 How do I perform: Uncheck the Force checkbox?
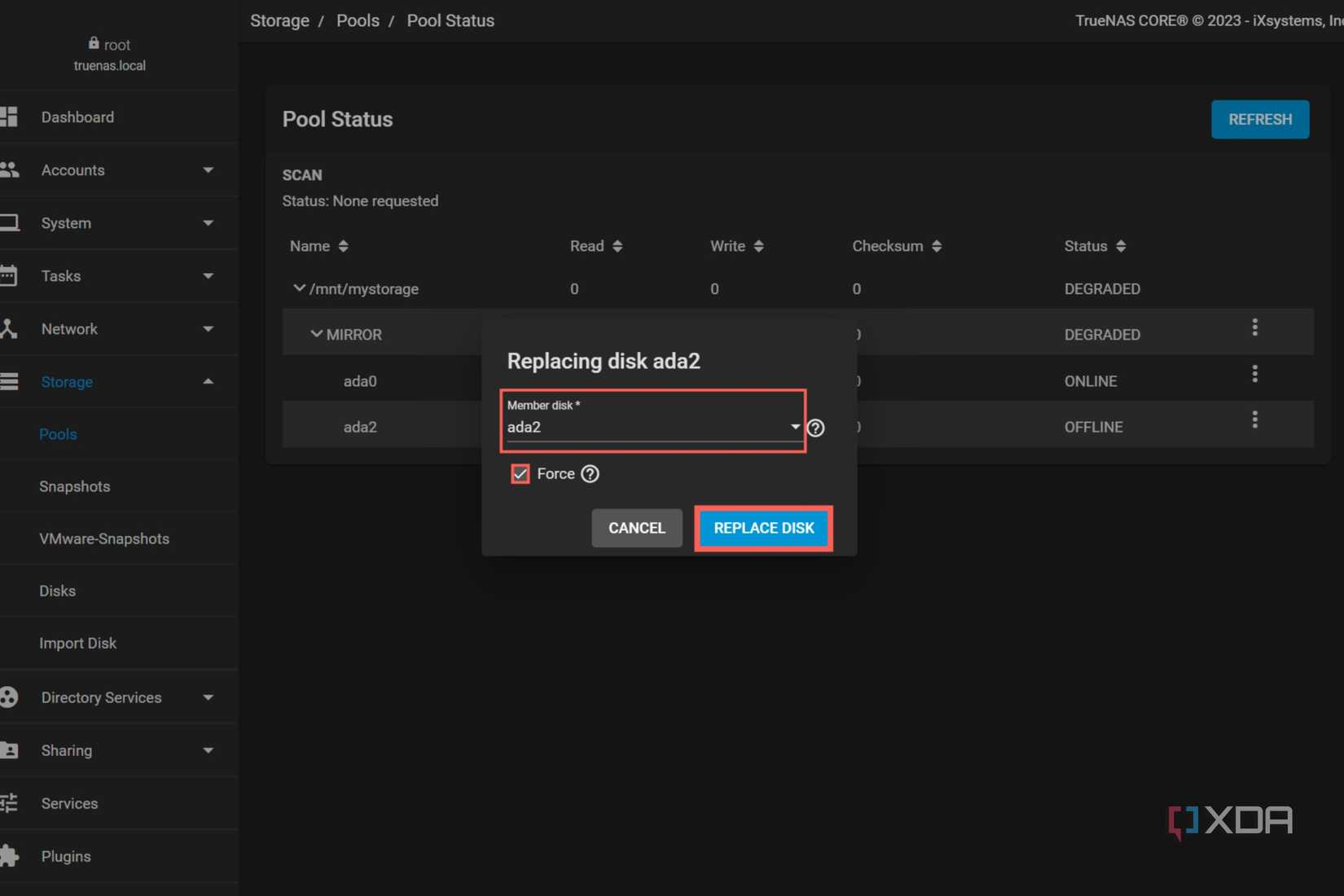520,474
